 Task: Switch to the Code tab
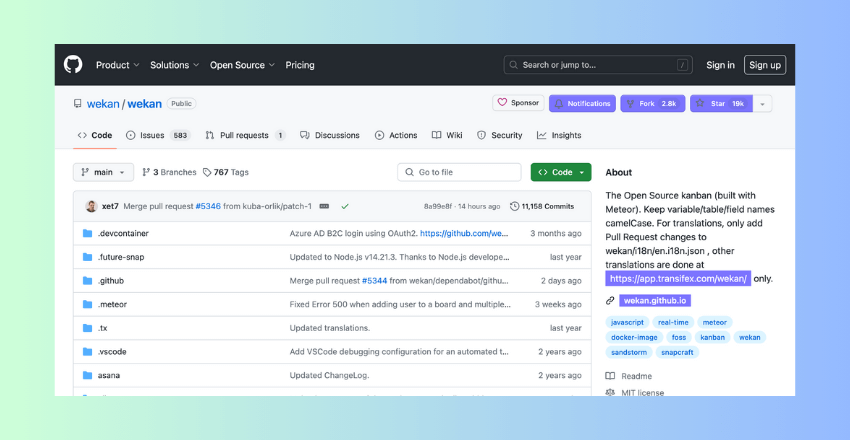click(95, 135)
